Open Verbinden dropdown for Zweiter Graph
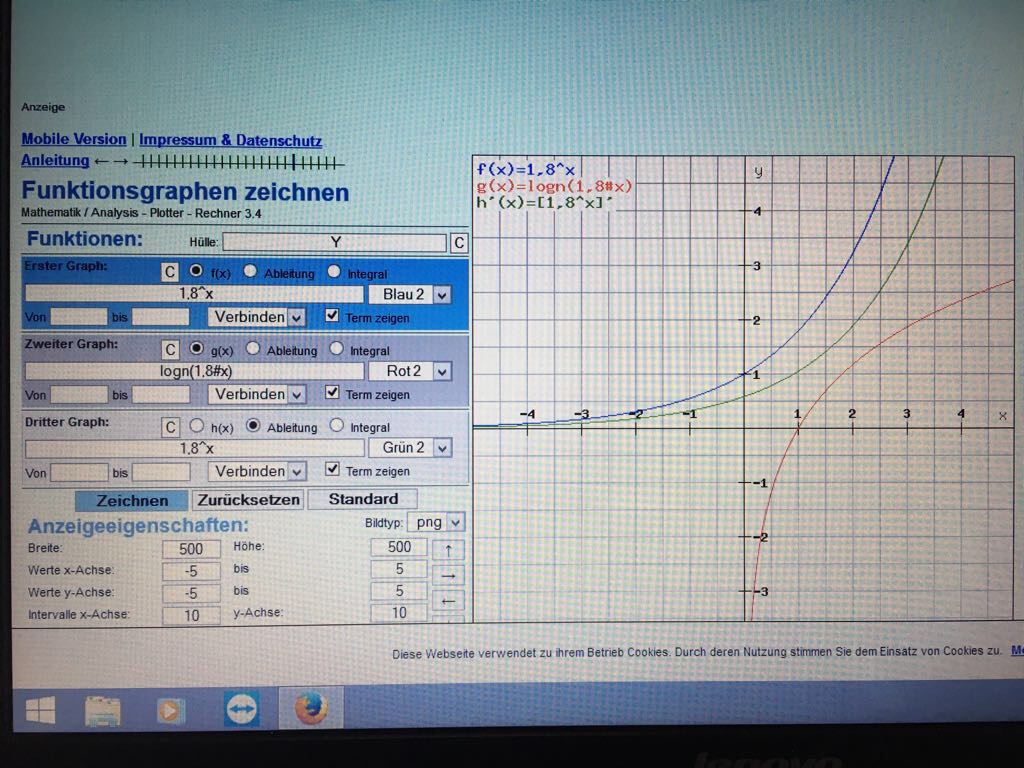 pyautogui.click(x=258, y=394)
